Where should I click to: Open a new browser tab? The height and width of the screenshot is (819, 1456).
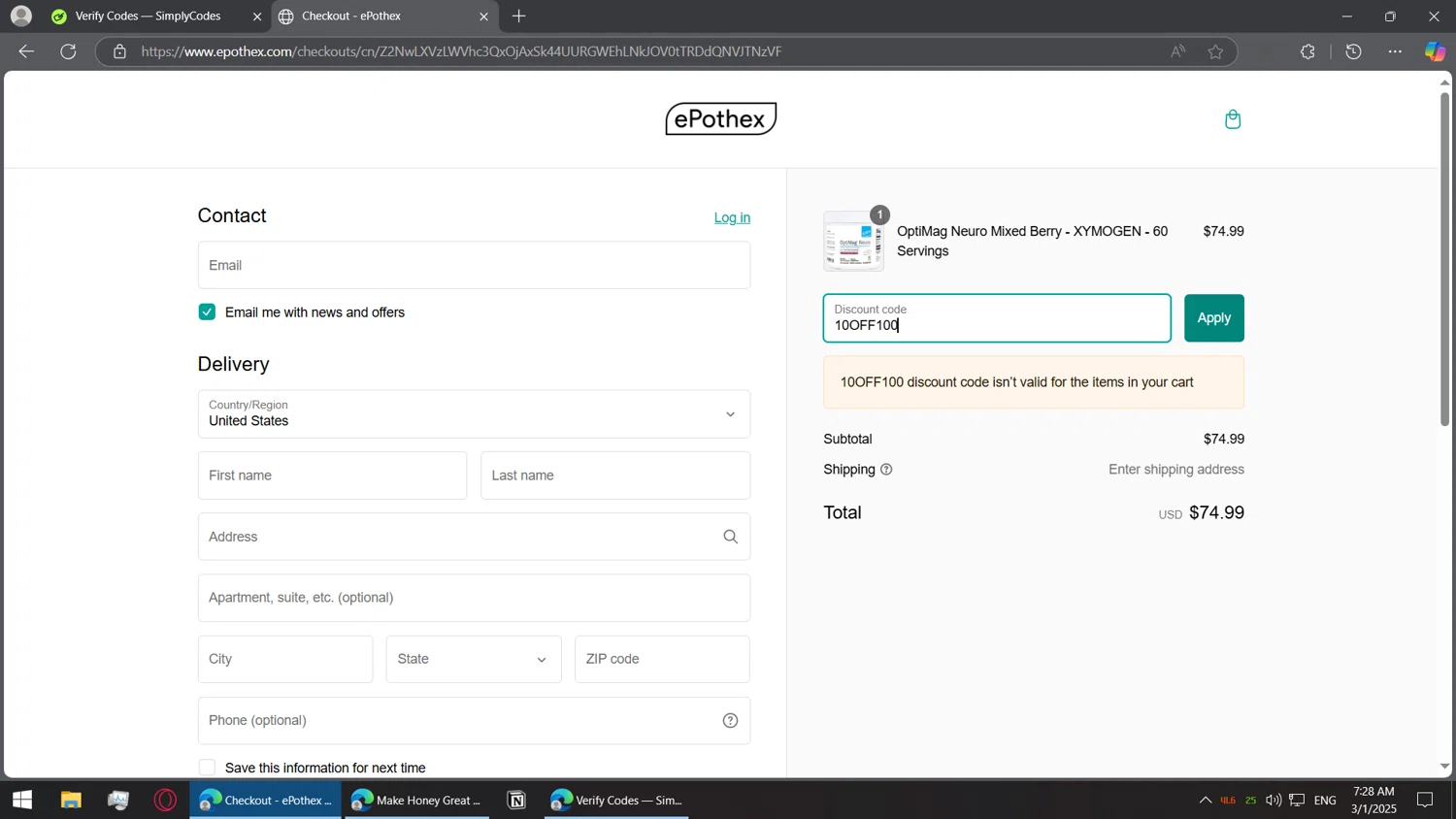[x=519, y=16]
